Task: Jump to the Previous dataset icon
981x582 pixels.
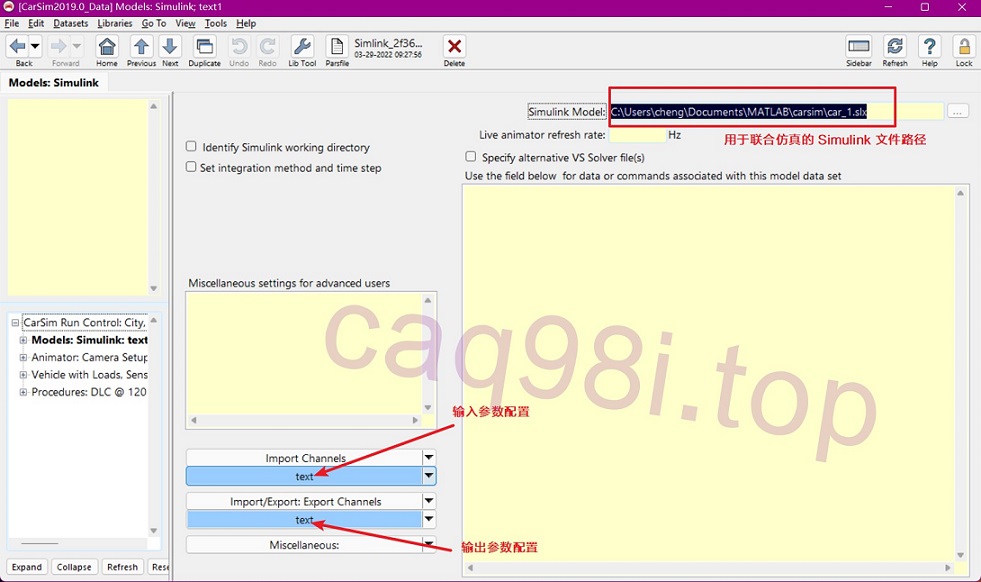Action: click(x=141, y=46)
